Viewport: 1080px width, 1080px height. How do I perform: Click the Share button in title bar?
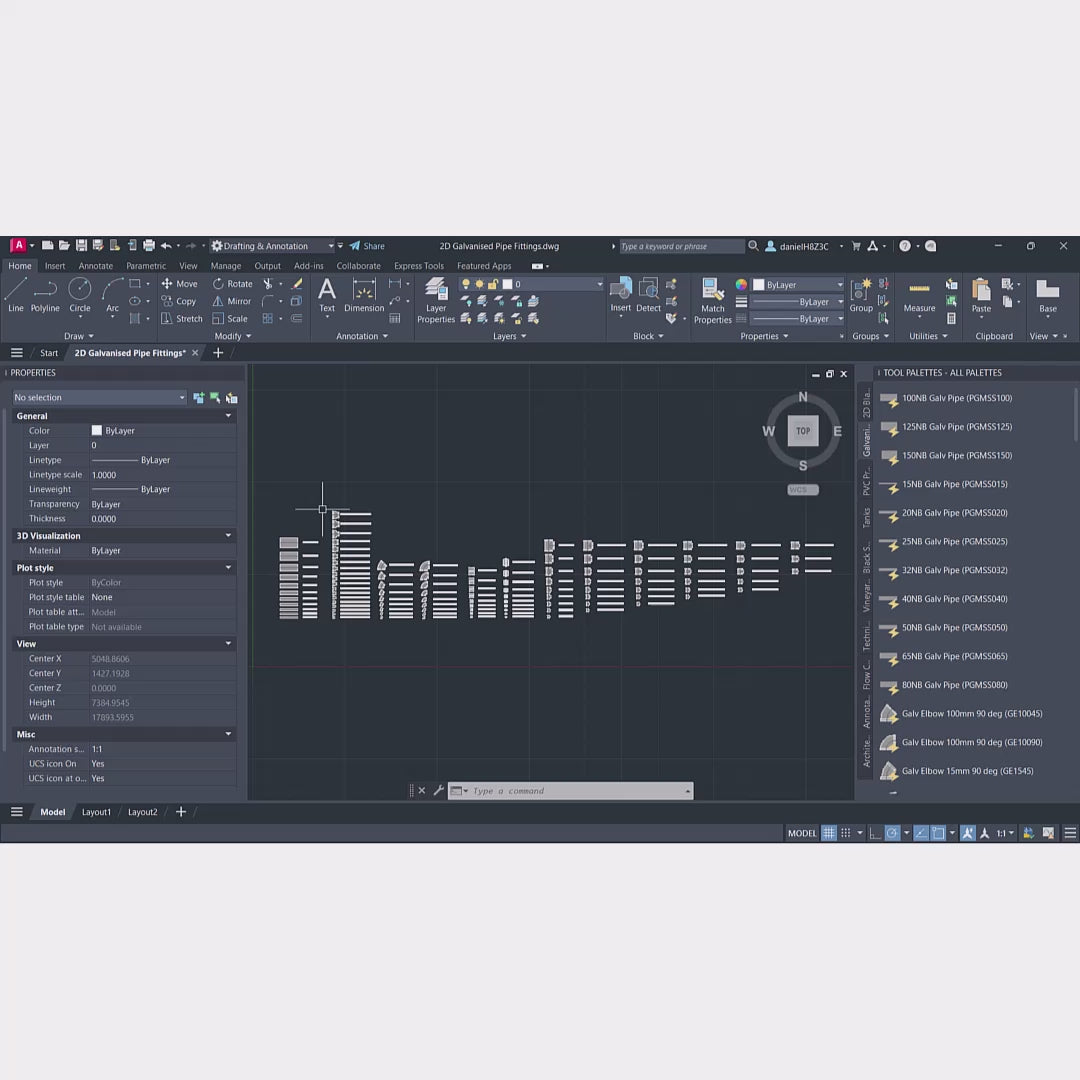pos(367,246)
